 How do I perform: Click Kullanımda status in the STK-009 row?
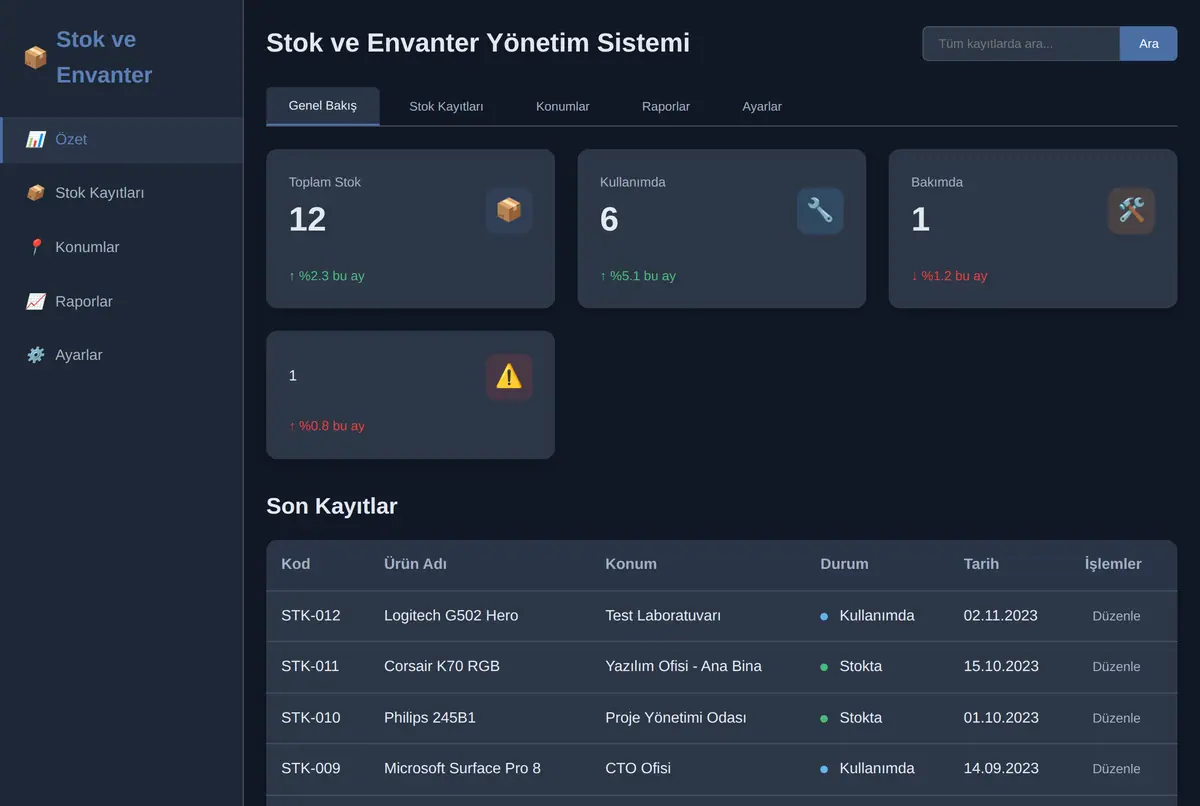point(867,769)
